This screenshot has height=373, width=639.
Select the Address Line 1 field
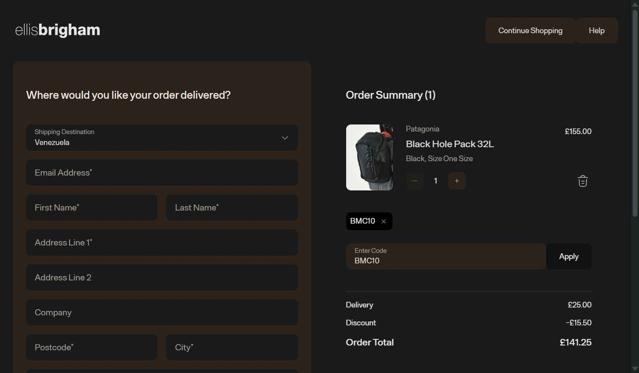point(162,243)
